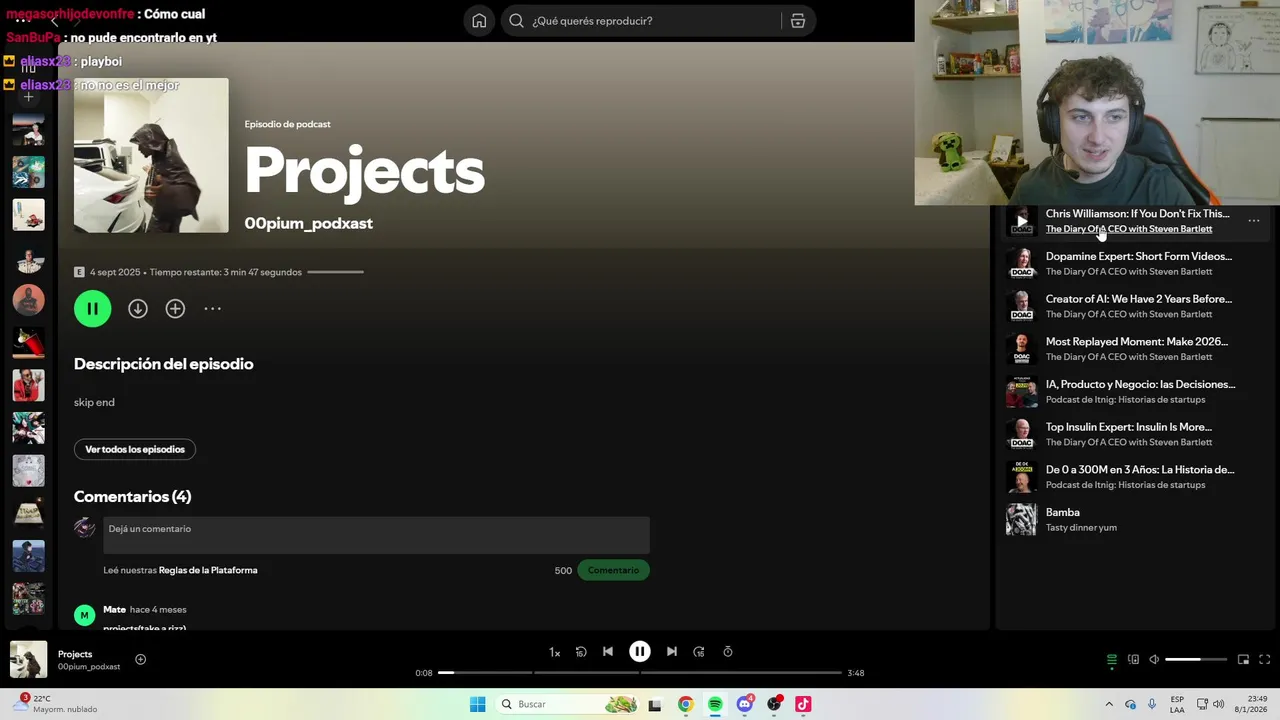The image size is (1280, 720).
Task: Click taskbar Buscar search box
Action: click(566, 705)
